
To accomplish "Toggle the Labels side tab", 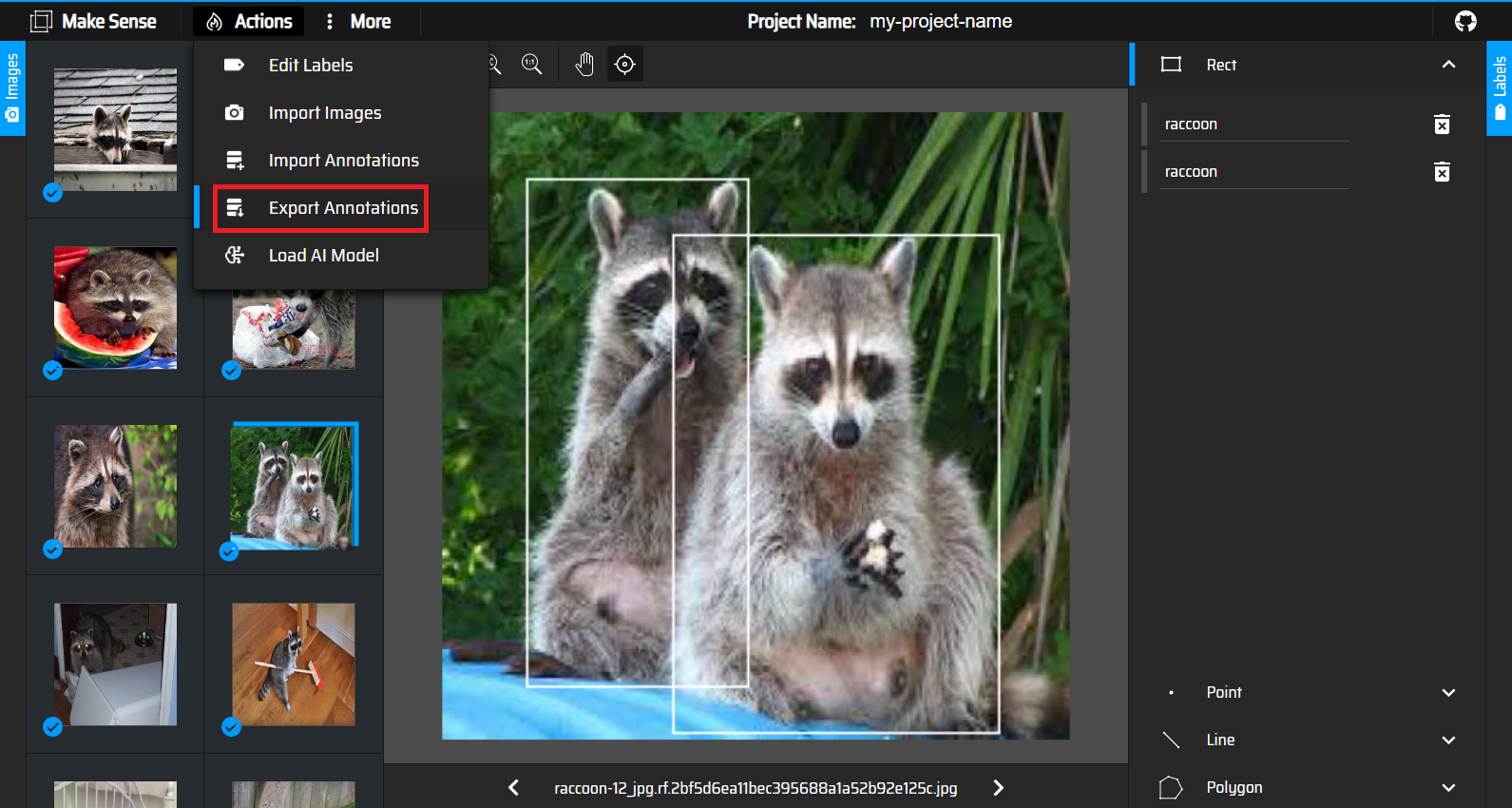I will pos(1499,88).
